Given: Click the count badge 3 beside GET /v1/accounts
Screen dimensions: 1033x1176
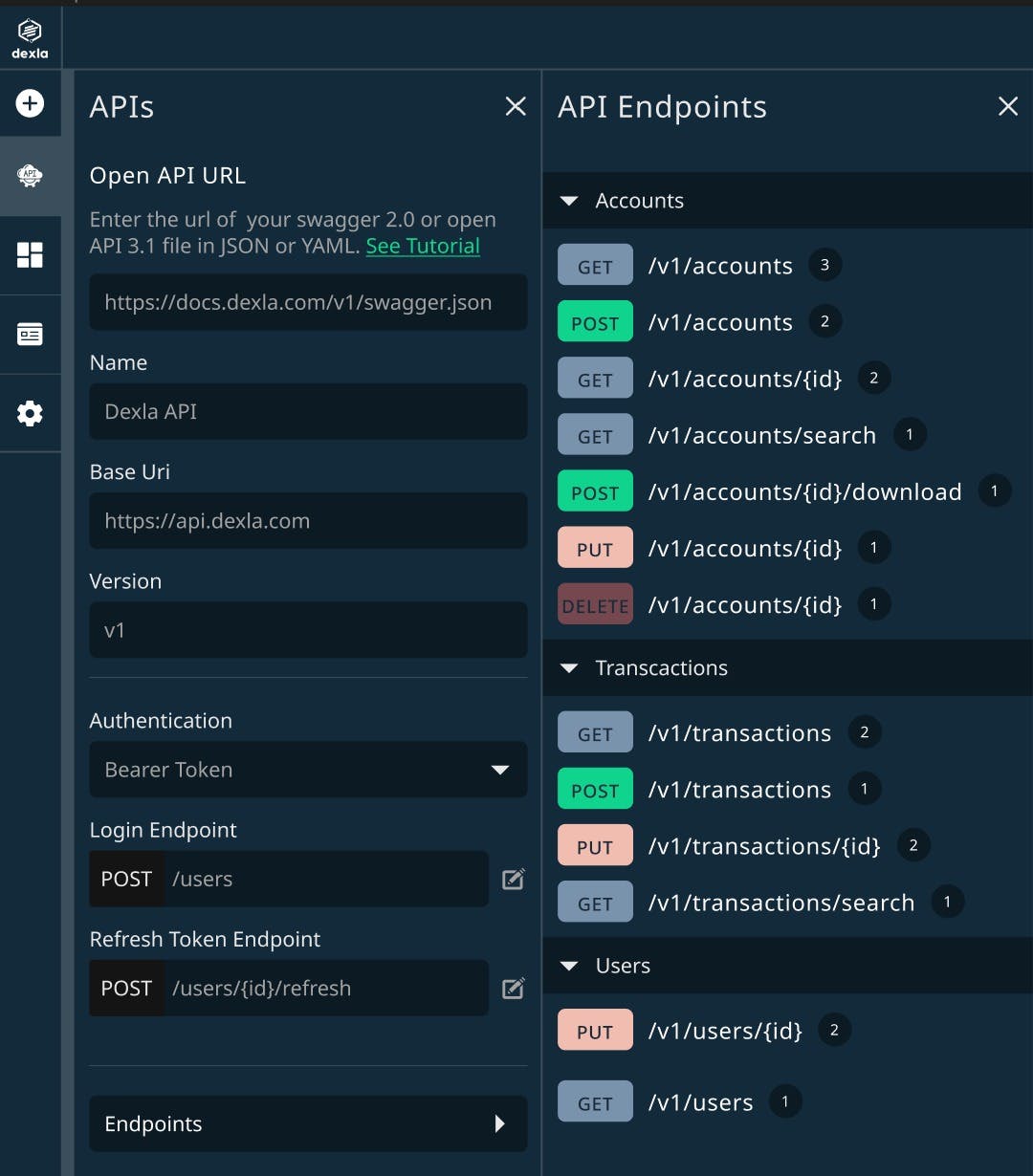Looking at the screenshot, I should click(x=824, y=265).
